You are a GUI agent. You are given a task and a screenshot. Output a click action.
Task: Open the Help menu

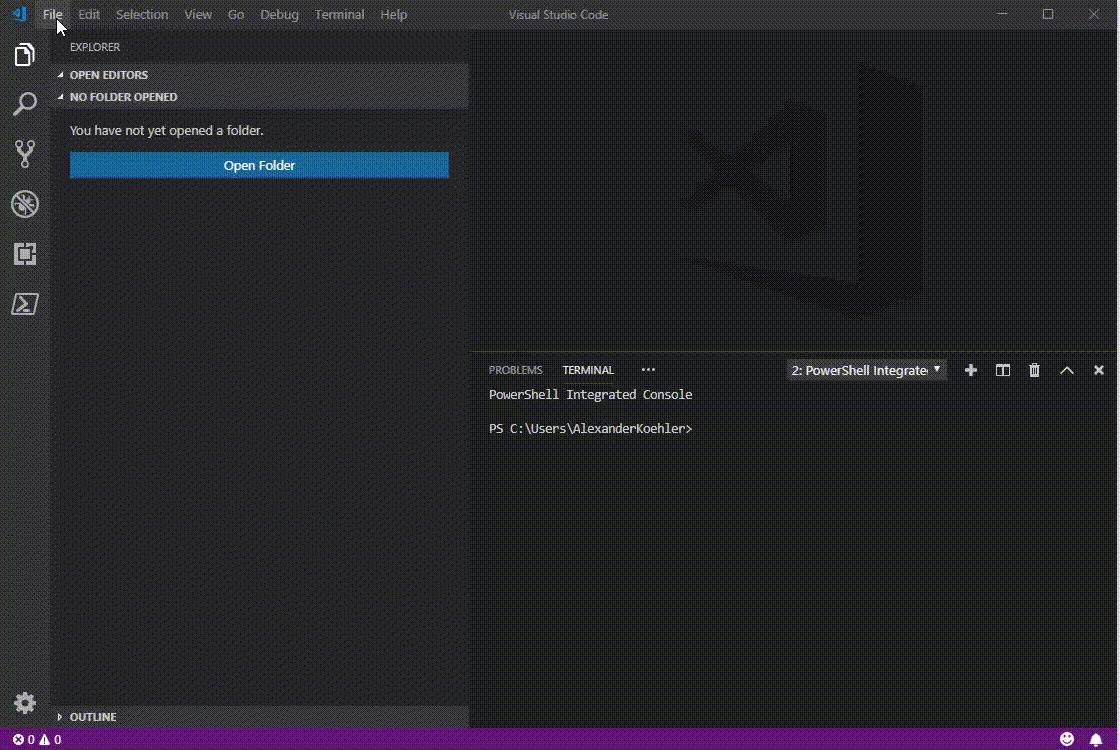(x=394, y=14)
